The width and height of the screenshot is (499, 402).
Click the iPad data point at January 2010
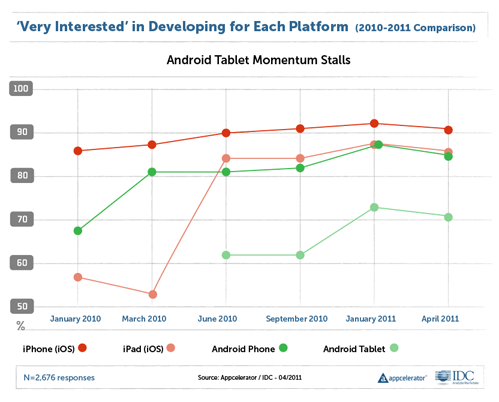pos(78,277)
